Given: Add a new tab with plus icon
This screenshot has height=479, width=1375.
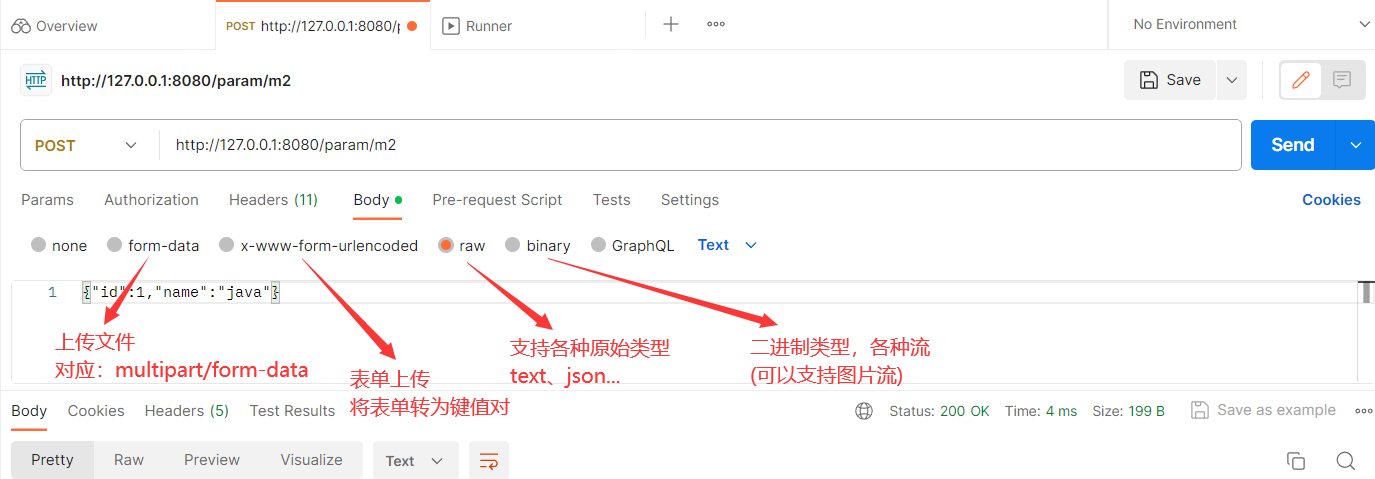Looking at the screenshot, I should 671,25.
